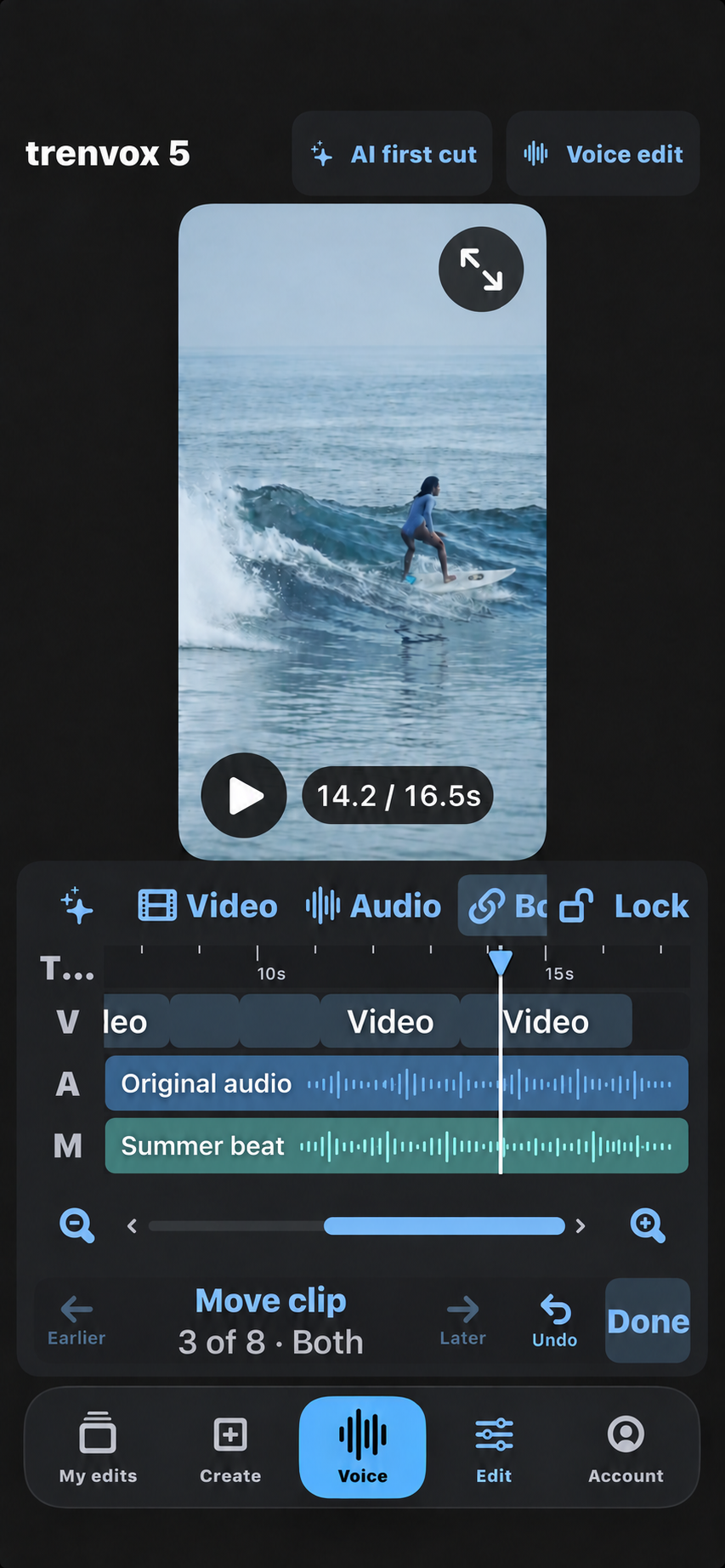Select the M track label
The image size is (725, 1568).
point(68,1146)
